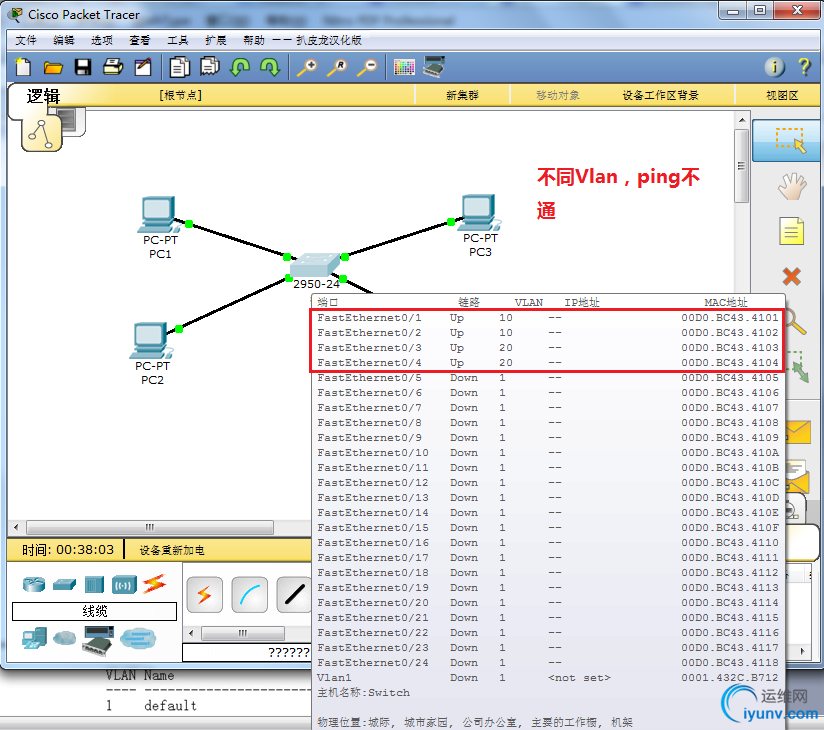The width and height of the screenshot is (824, 730).
Task: Open the 扩展 menu
Action: pyautogui.click(x=215, y=40)
